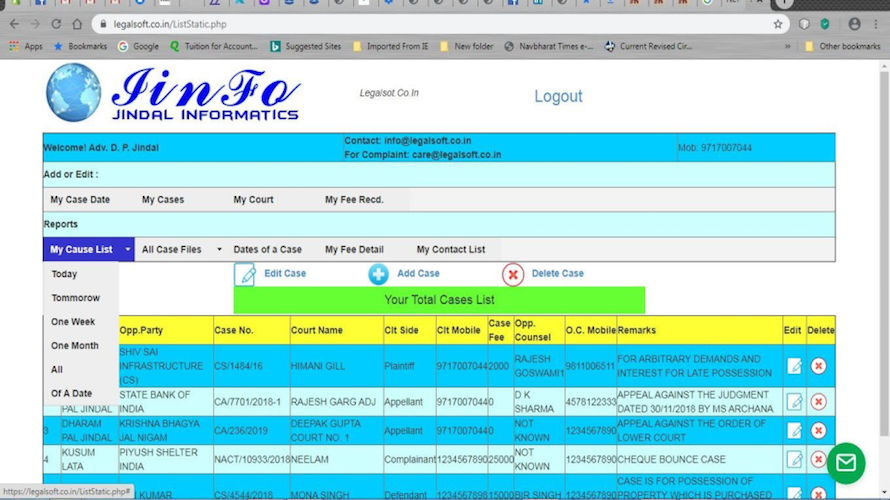Screen dimensions: 890x500
Task: Click the Logout link
Action: (x=558, y=96)
